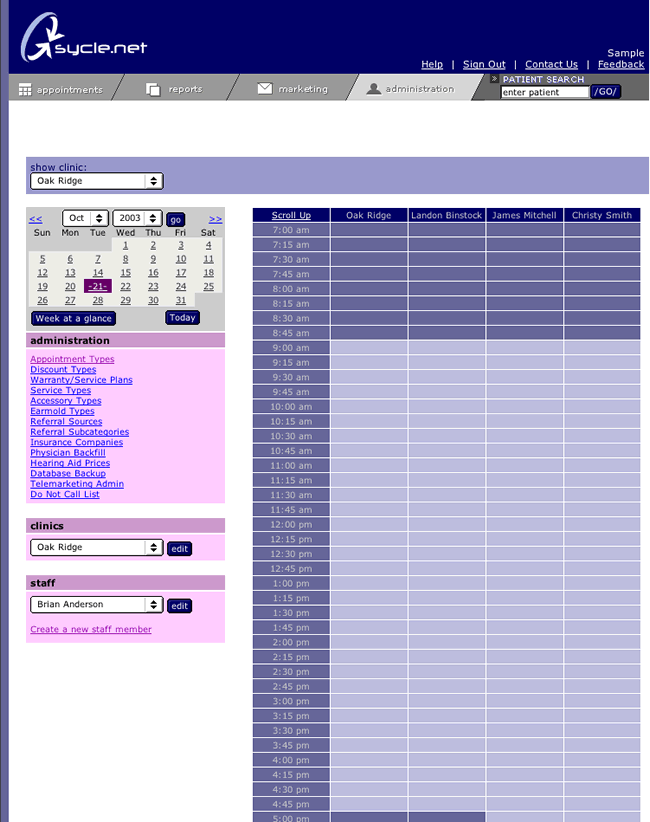This screenshot has height=822, width=650.
Task: Expand the show clinic dropdown
Action: point(96,181)
